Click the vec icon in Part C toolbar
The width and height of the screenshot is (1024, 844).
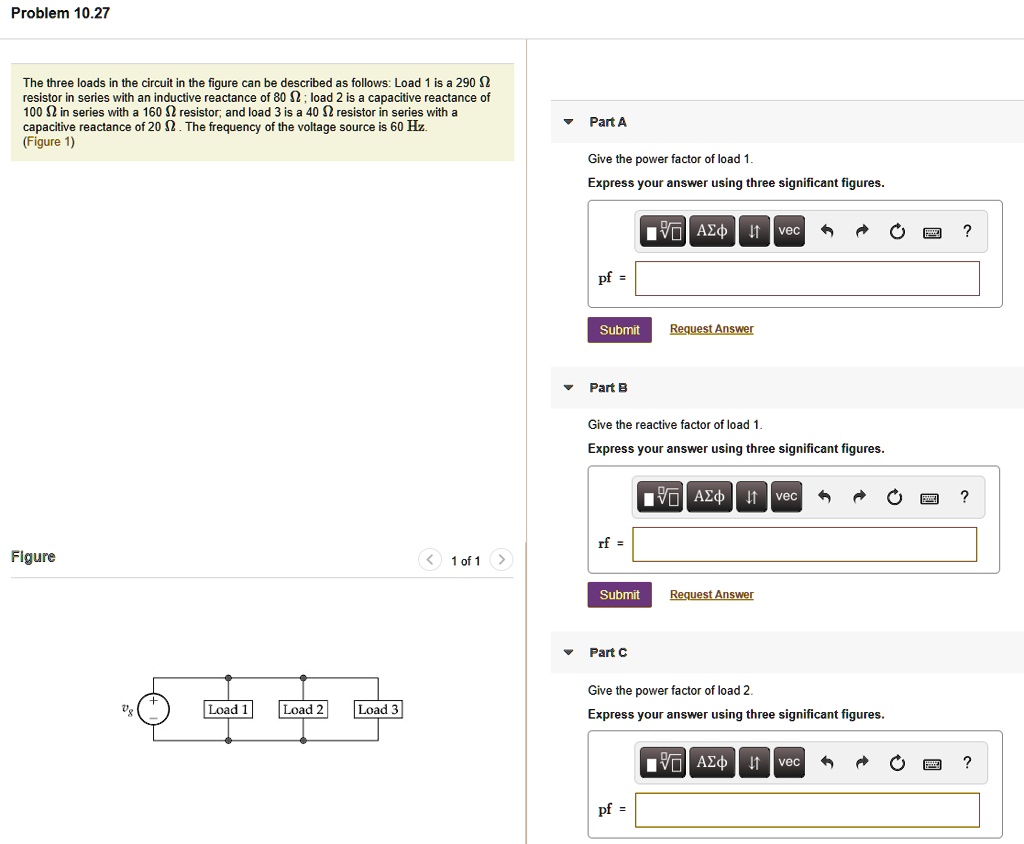pos(789,762)
